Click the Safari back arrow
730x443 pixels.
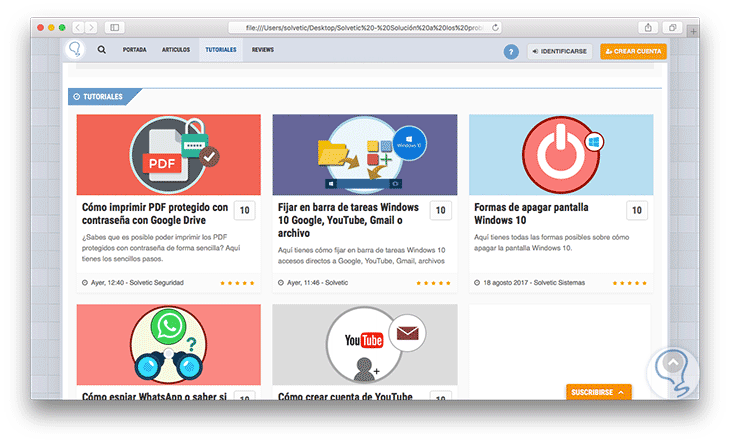click(x=78, y=27)
